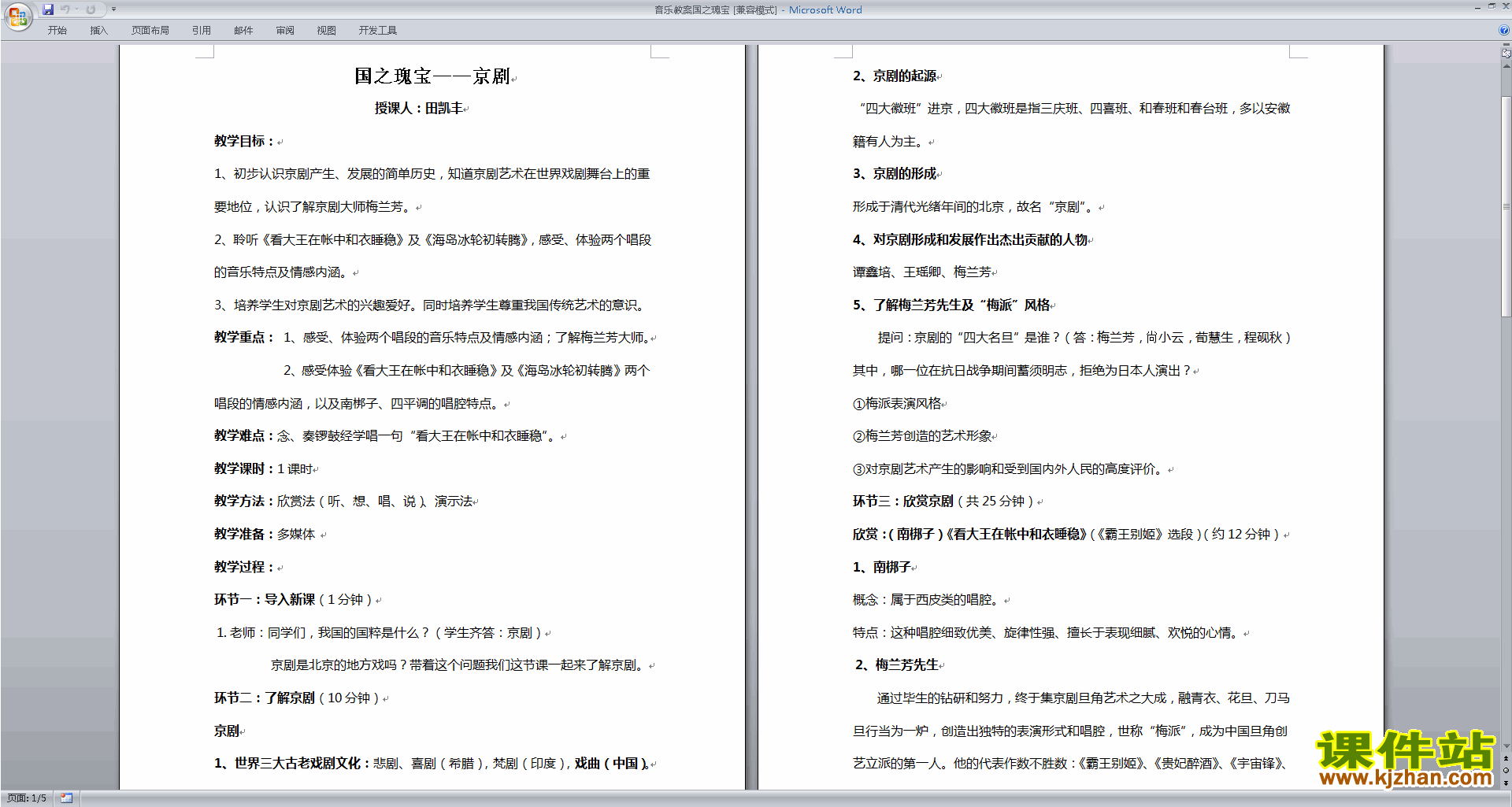The height and width of the screenshot is (807, 1512).
Task: Open the 插入 ribbon tab
Action: pos(98,30)
